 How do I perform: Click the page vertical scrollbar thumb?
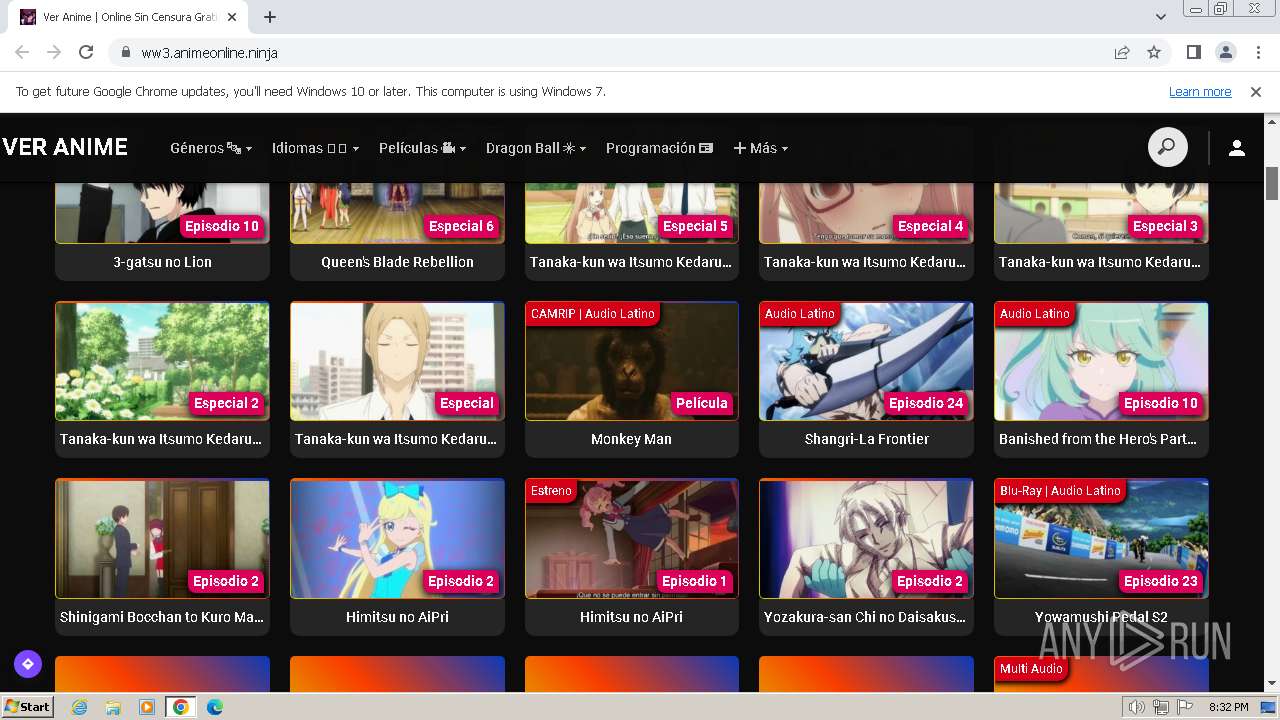[x=1272, y=183]
